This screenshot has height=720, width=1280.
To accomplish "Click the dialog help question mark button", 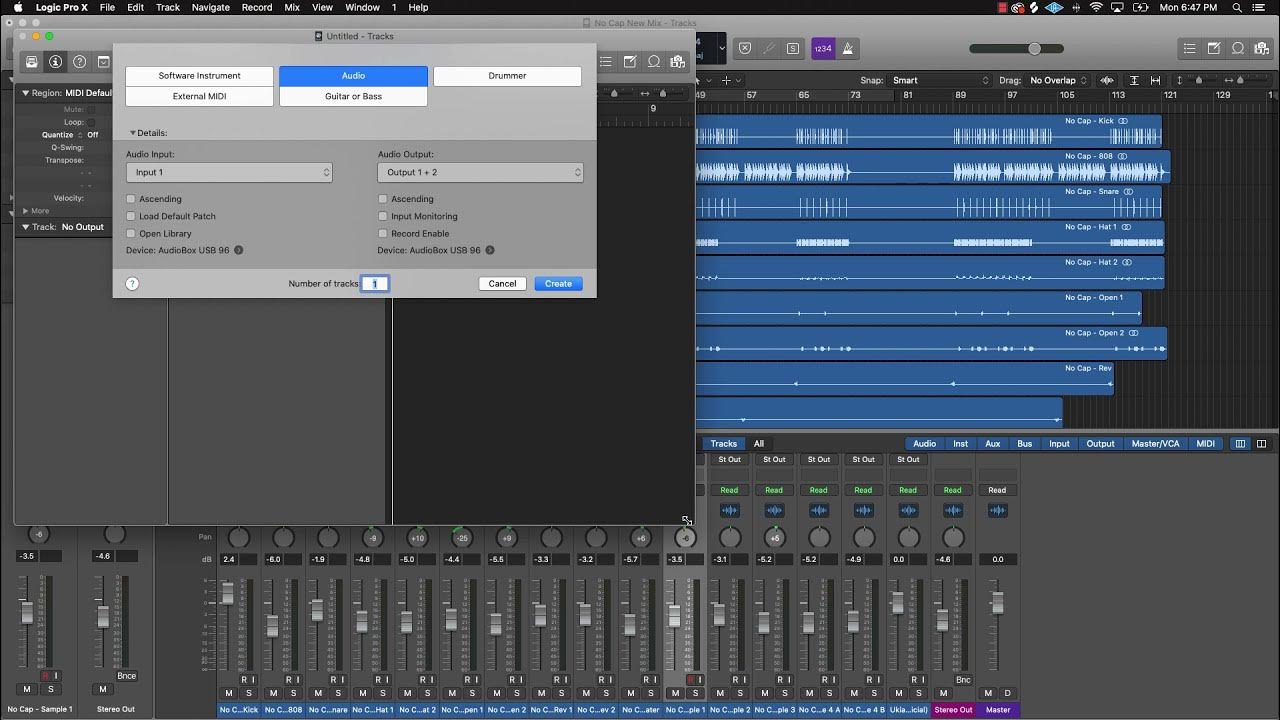I will tap(132, 284).
